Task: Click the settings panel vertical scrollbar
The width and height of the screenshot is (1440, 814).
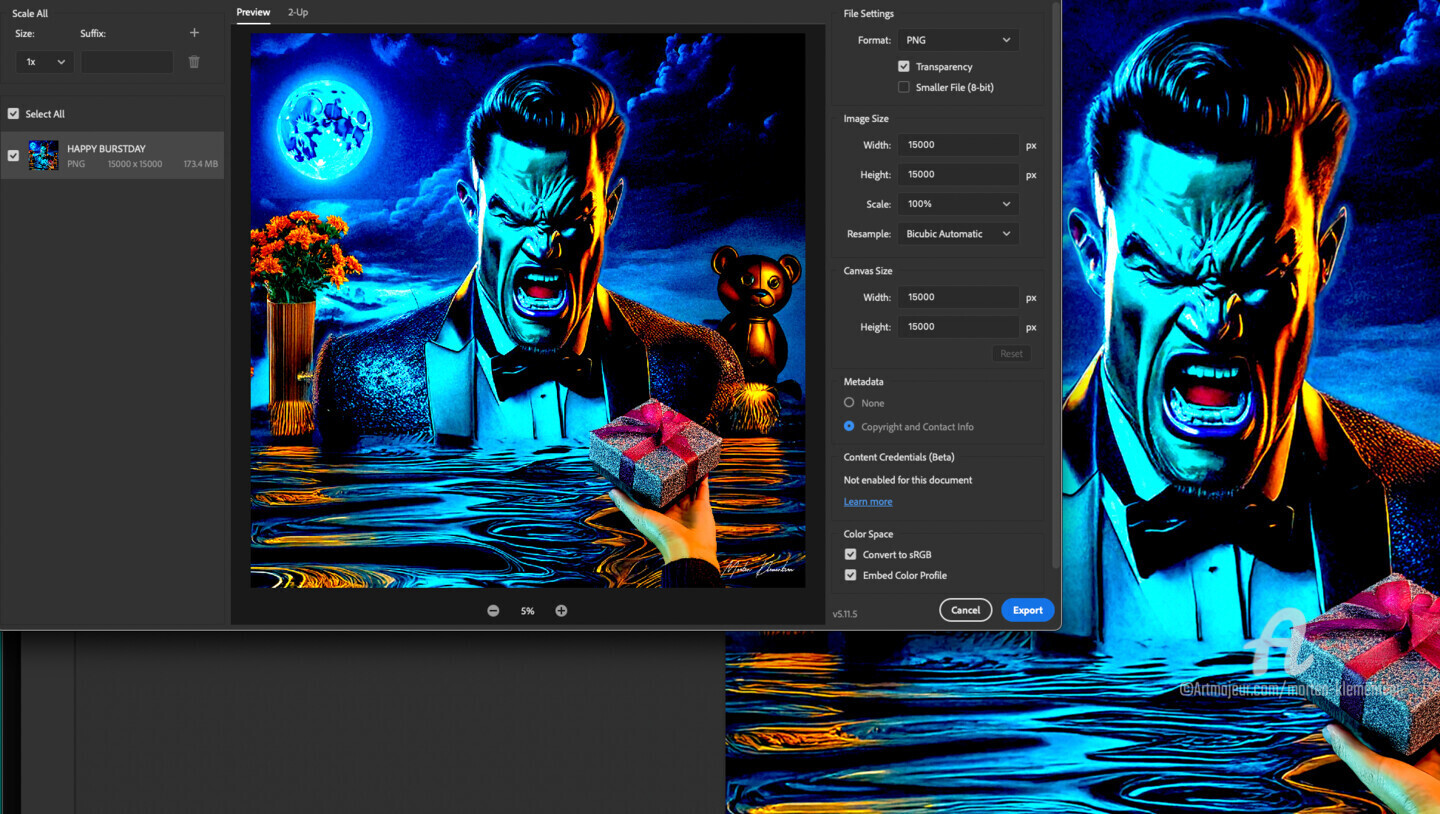Action: tap(1055, 285)
